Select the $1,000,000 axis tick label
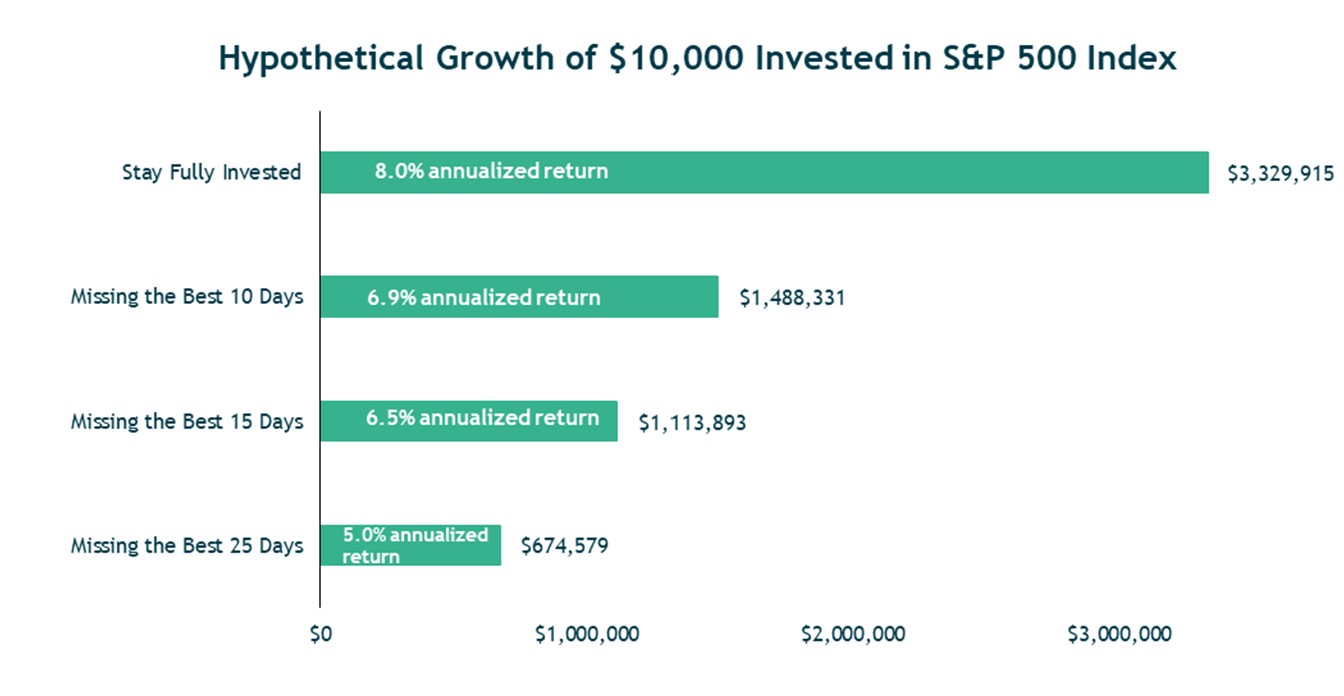The width and height of the screenshot is (1344, 696). click(x=587, y=634)
